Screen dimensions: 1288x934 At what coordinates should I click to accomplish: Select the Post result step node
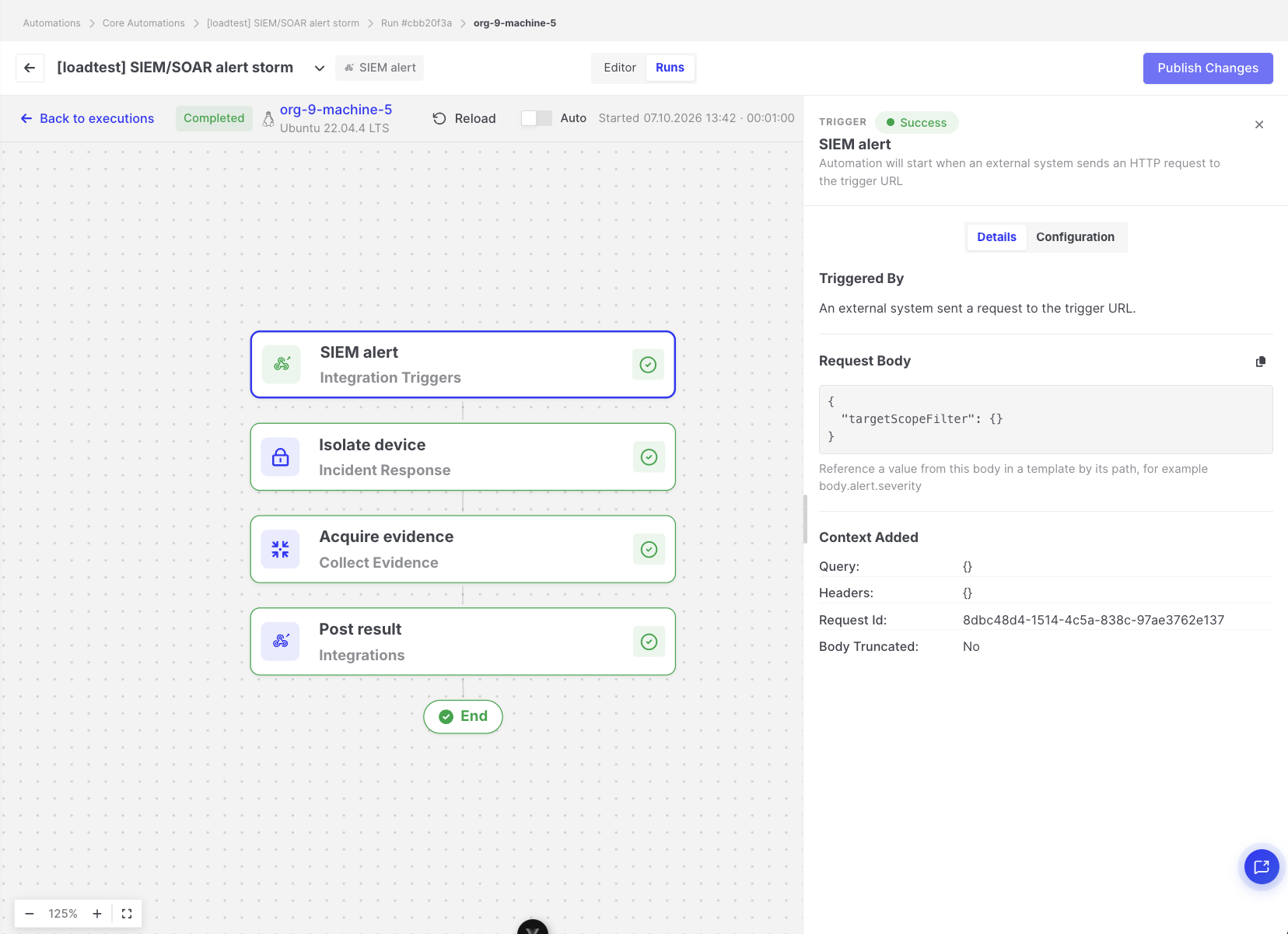(x=463, y=642)
